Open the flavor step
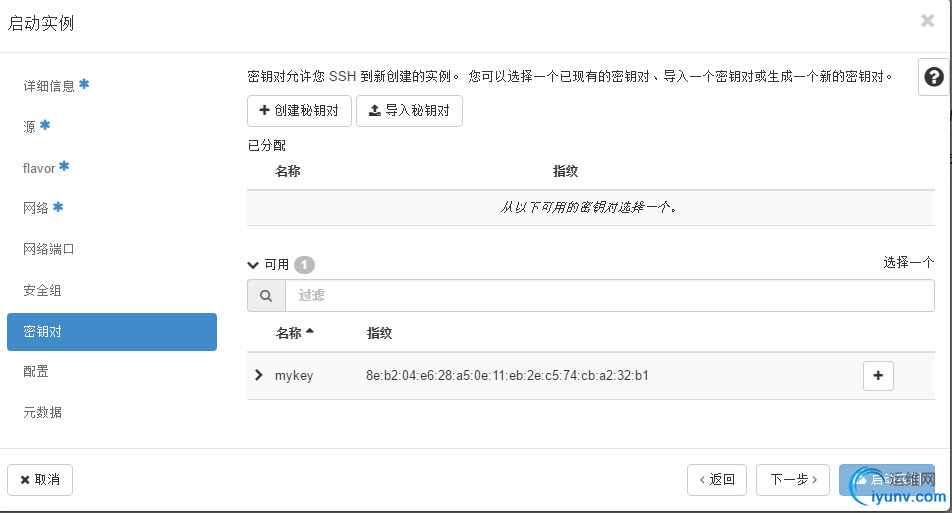The height and width of the screenshot is (513, 952). pos(46,168)
